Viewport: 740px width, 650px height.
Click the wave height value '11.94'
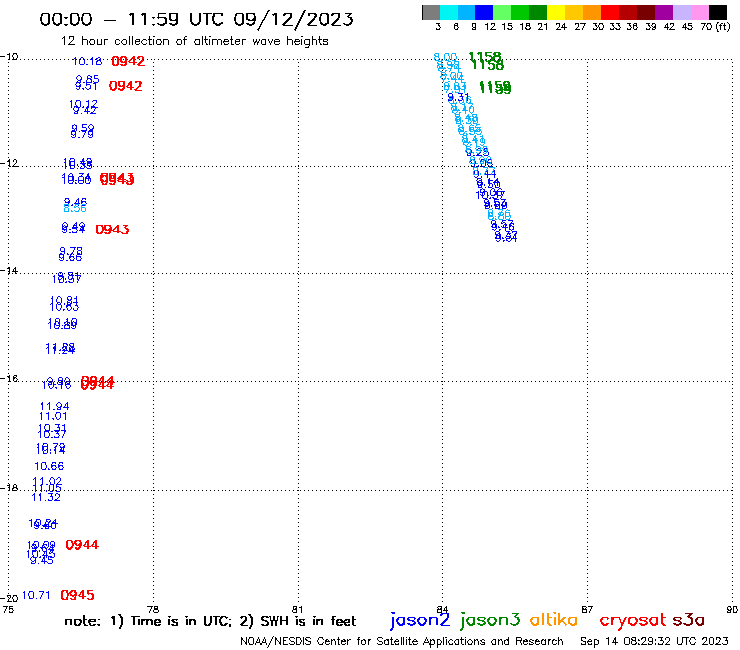[54, 406]
